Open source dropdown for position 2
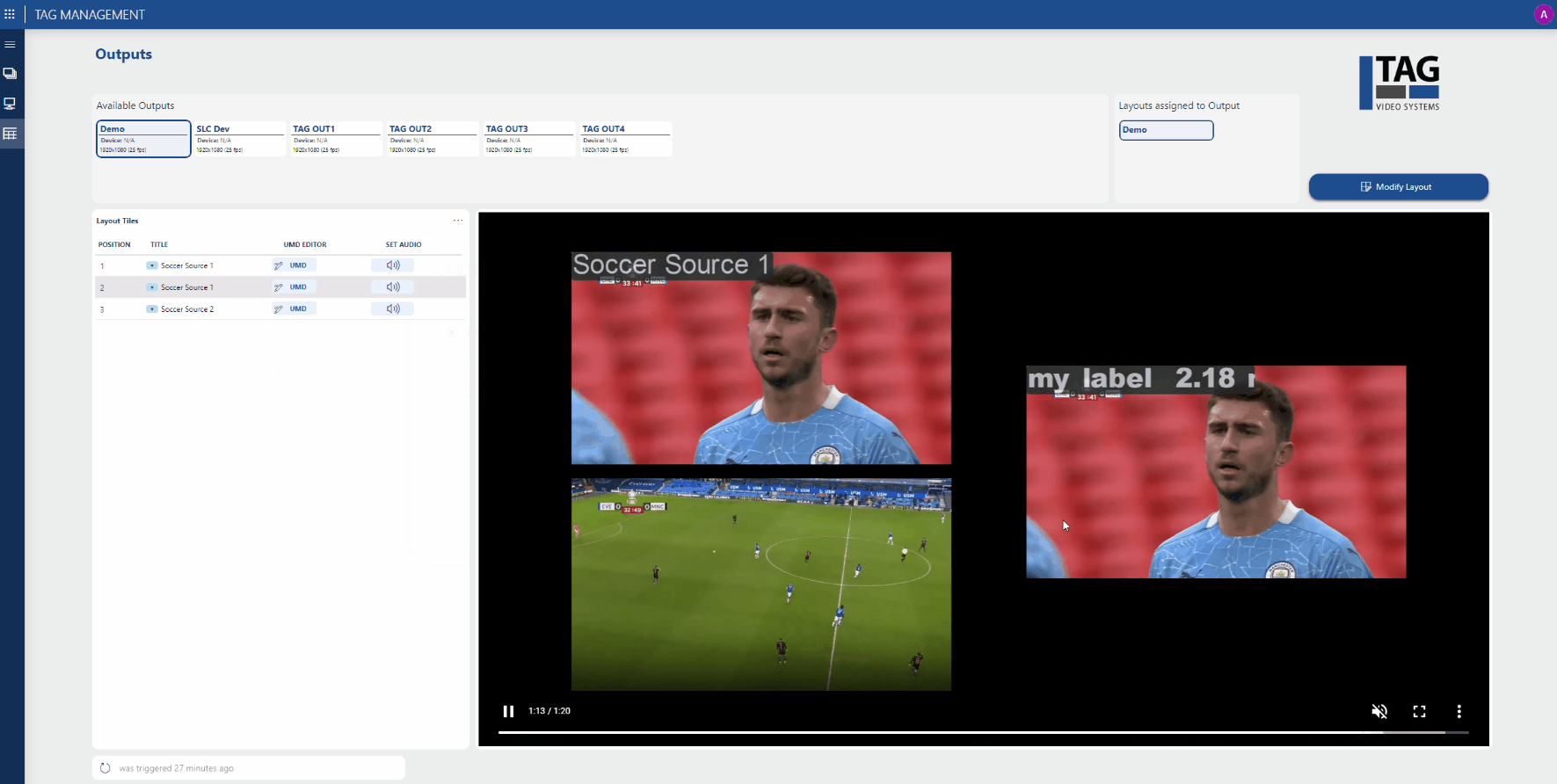The image size is (1557, 784). pos(152,287)
